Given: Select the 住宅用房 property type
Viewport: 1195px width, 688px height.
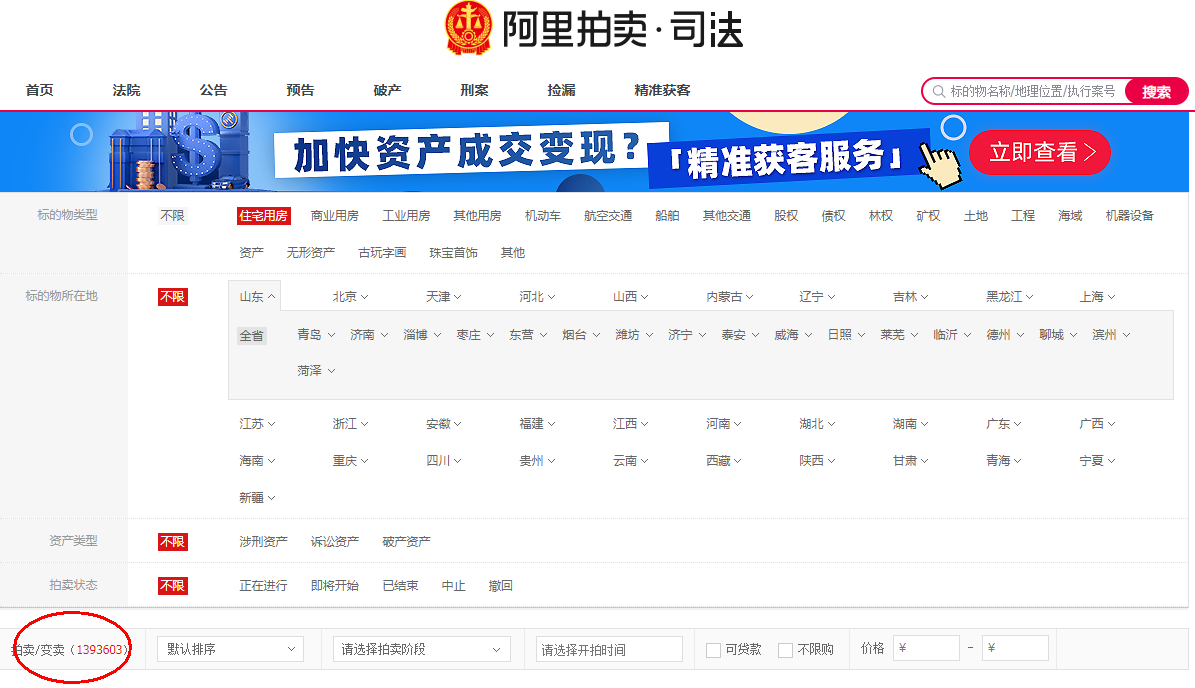Looking at the screenshot, I should 263,216.
